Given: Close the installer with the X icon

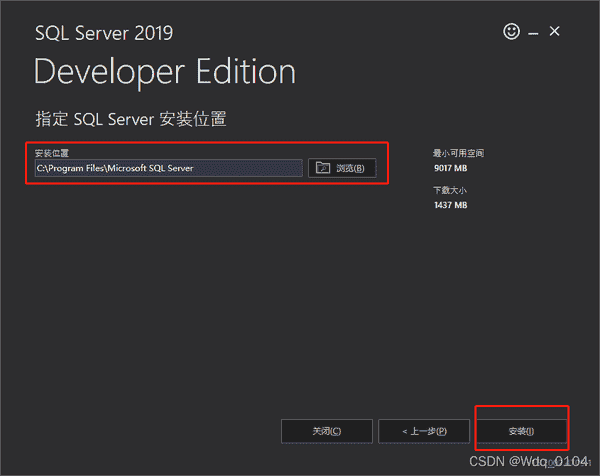Looking at the screenshot, I should [555, 32].
